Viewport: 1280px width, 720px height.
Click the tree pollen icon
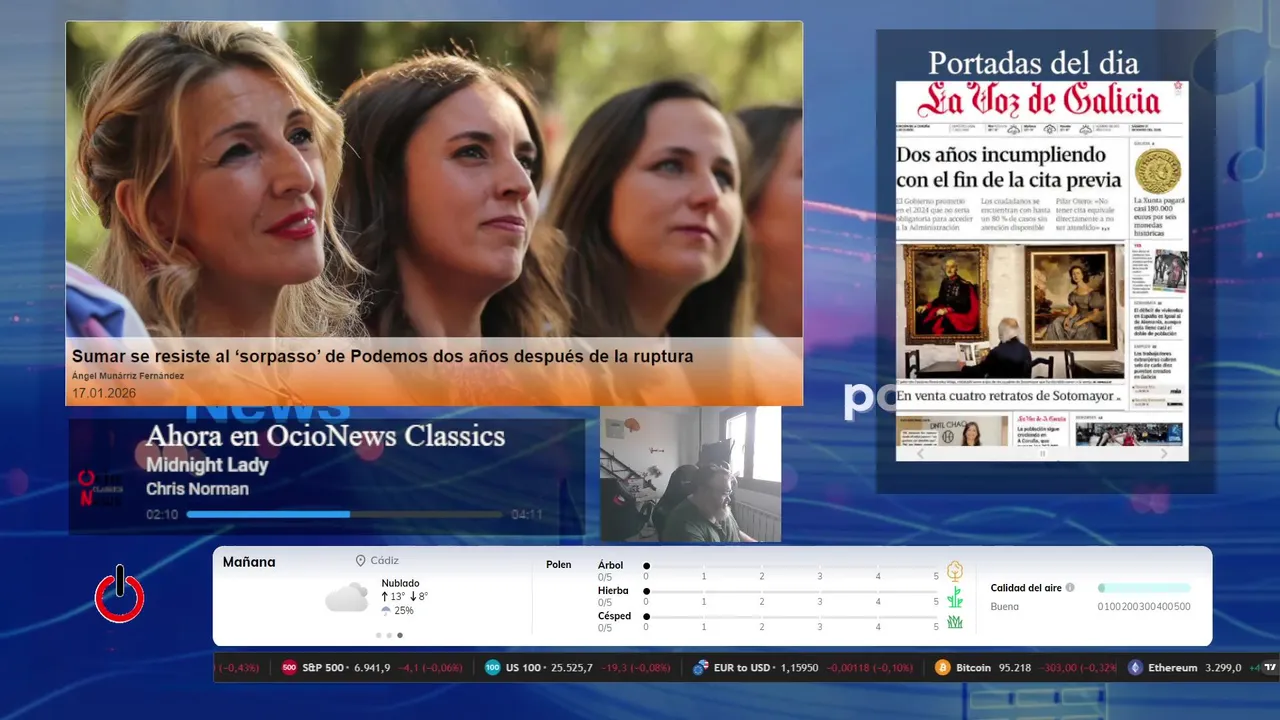coord(955,571)
